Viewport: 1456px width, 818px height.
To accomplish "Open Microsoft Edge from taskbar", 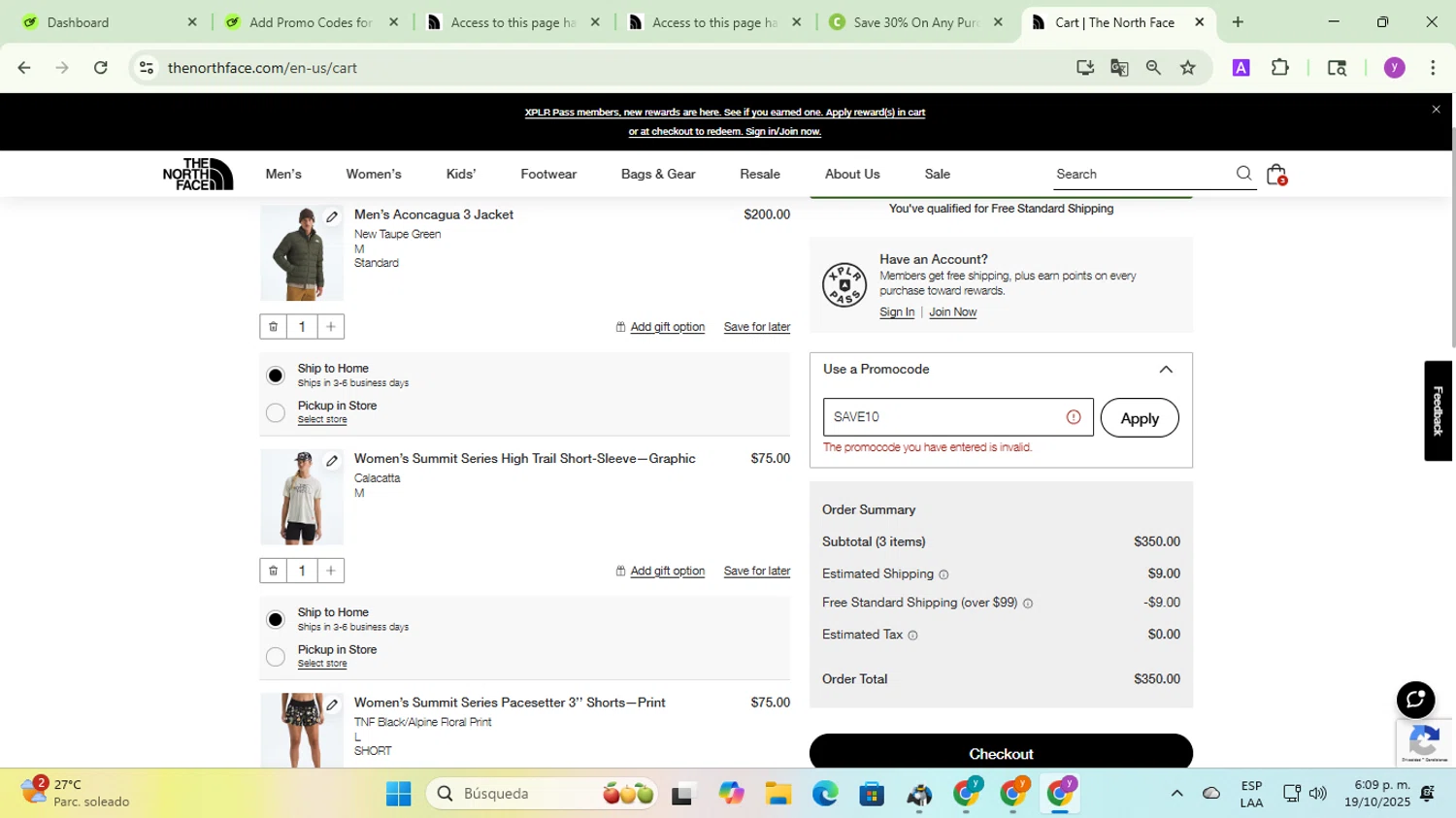I will 825,794.
